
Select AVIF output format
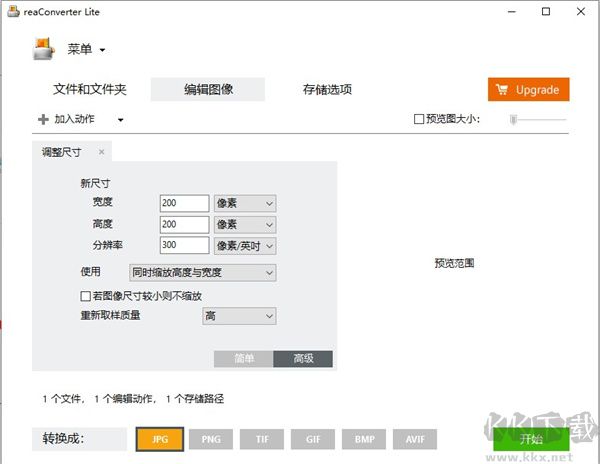click(414, 438)
